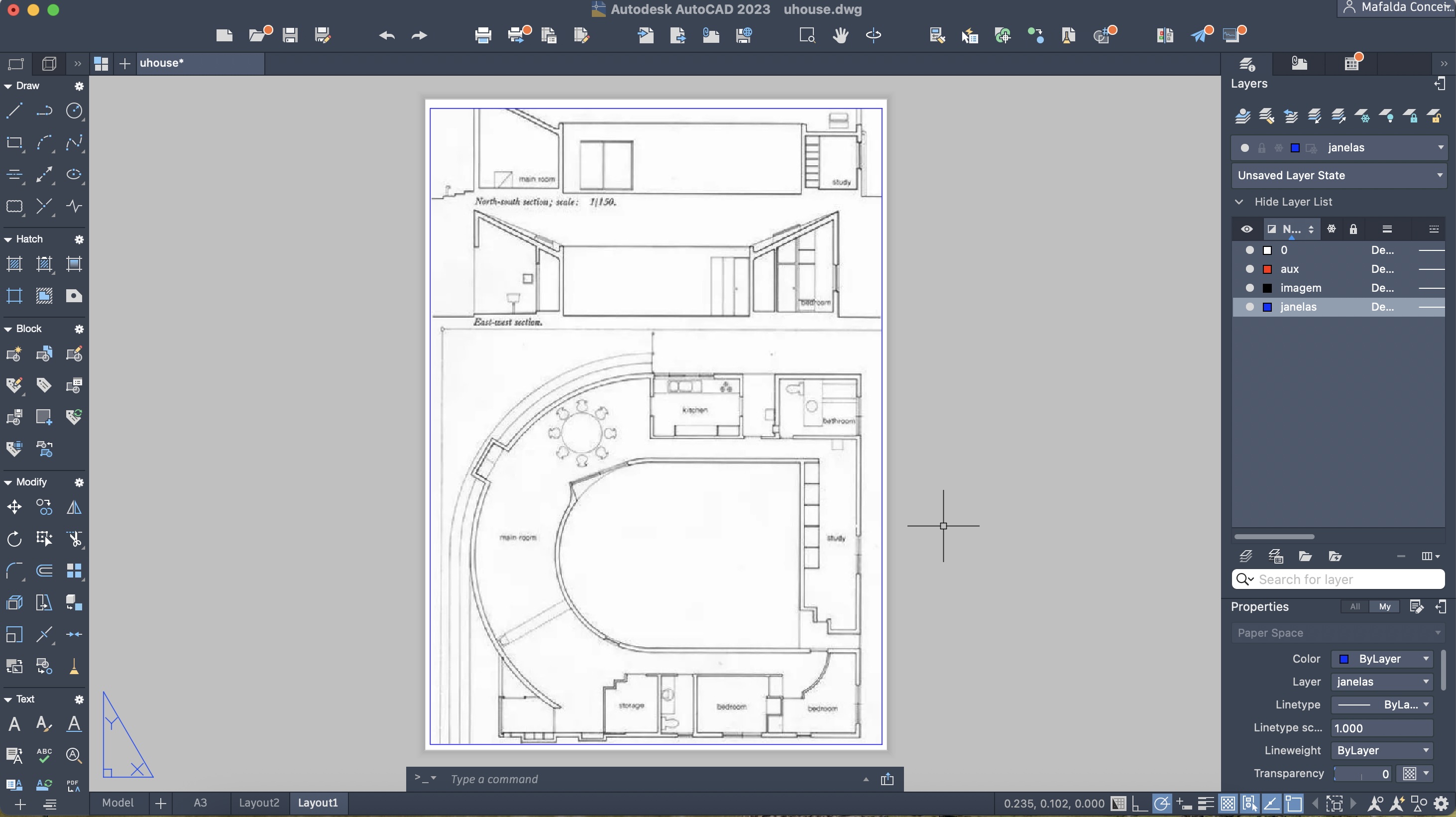The width and height of the screenshot is (1456, 817).
Task: Select the Circle tool in the Draw panel
Action: (74, 111)
